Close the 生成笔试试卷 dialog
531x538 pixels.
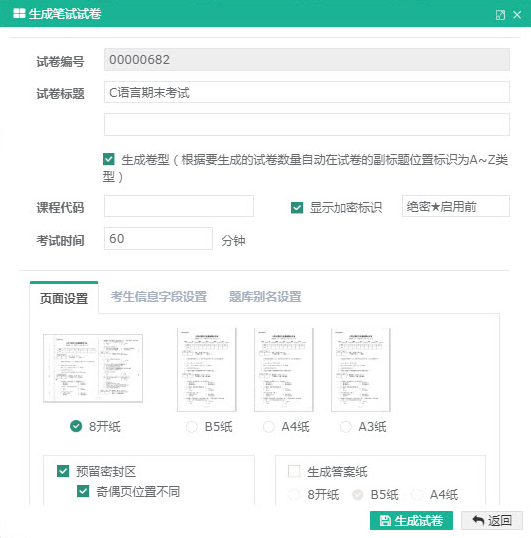click(x=517, y=15)
